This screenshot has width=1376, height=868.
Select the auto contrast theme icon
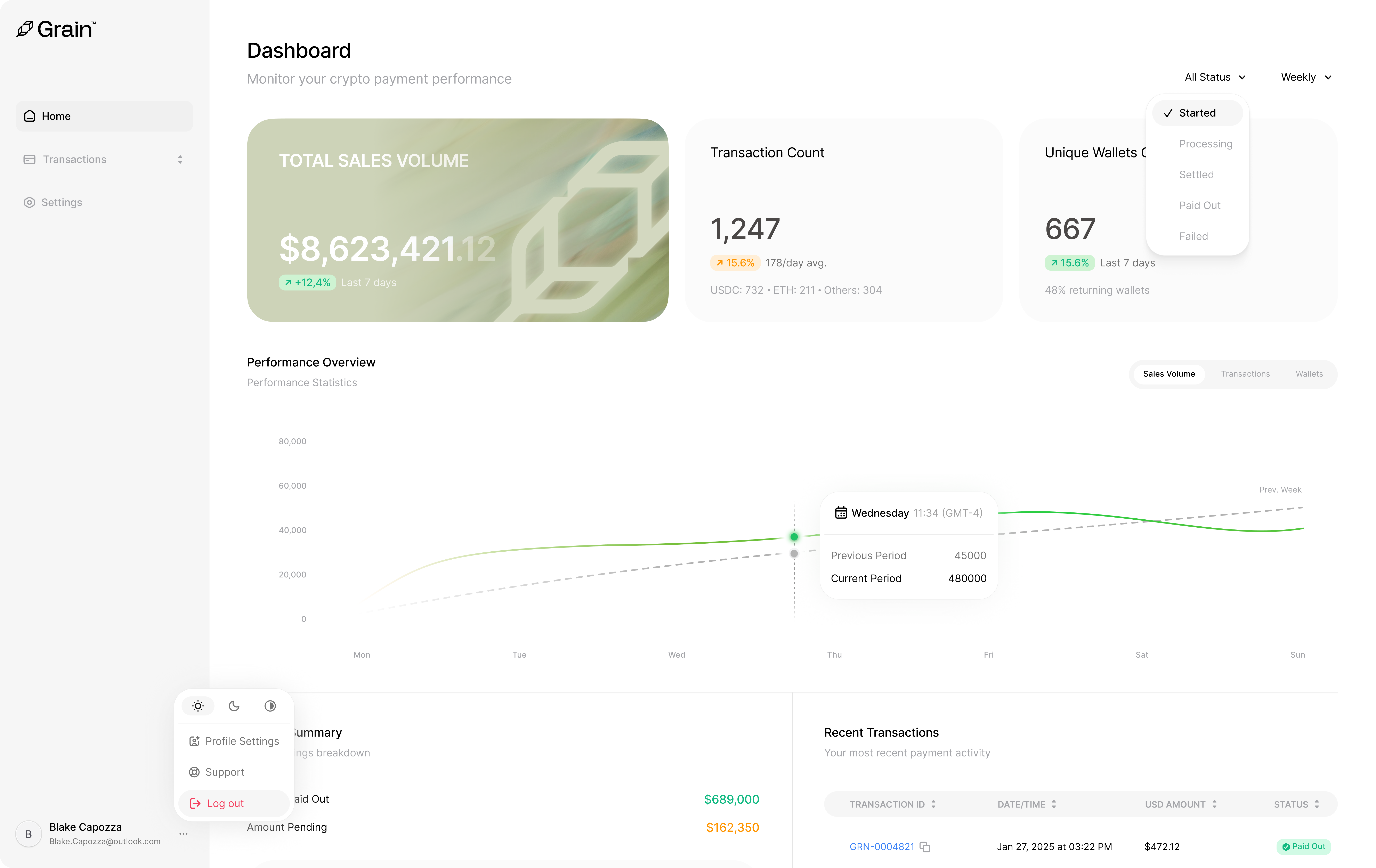click(270, 706)
